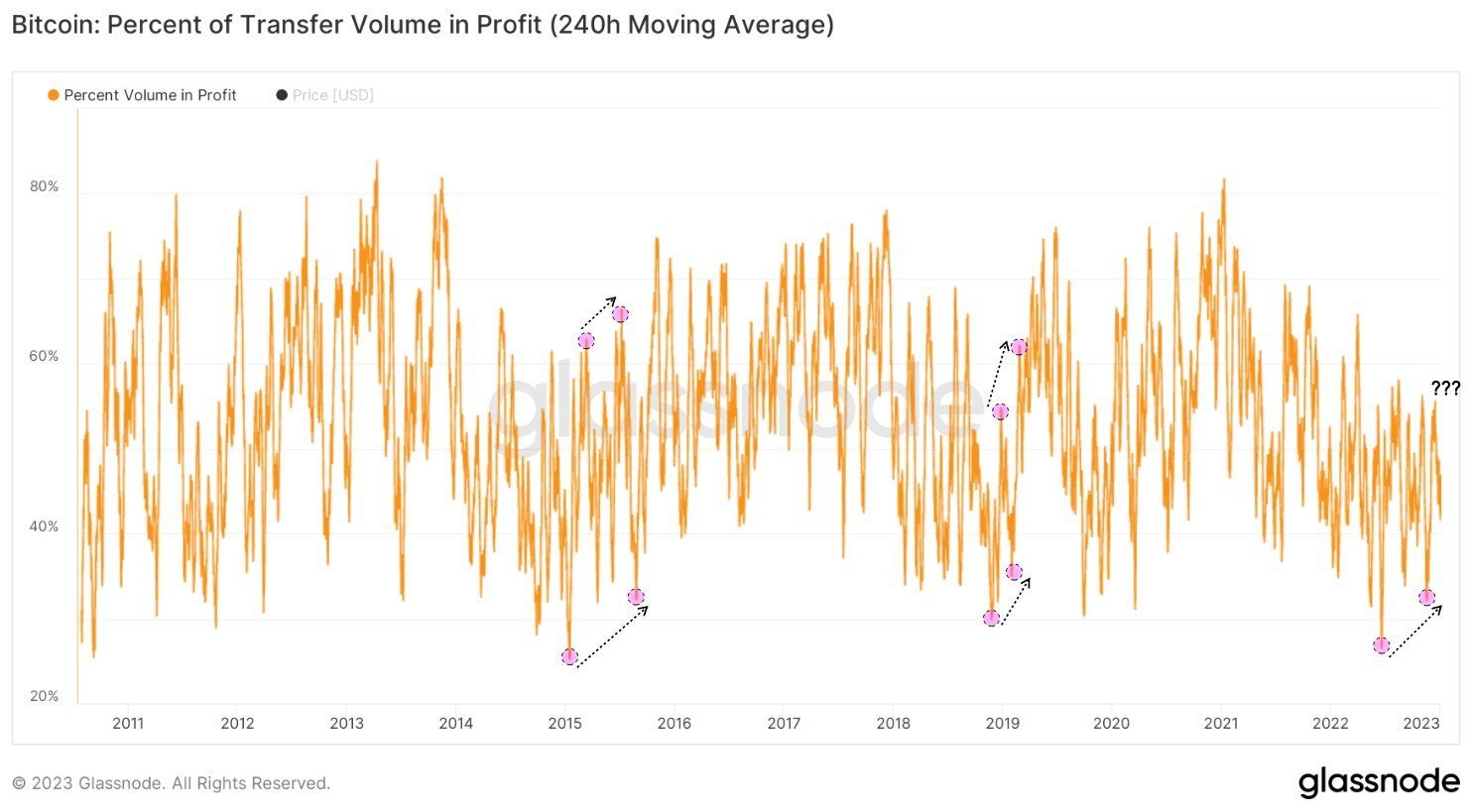Viewport: 1474px width, 812px height.
Task: Click the Glassnode copyright notice
Action: point(171,783)
